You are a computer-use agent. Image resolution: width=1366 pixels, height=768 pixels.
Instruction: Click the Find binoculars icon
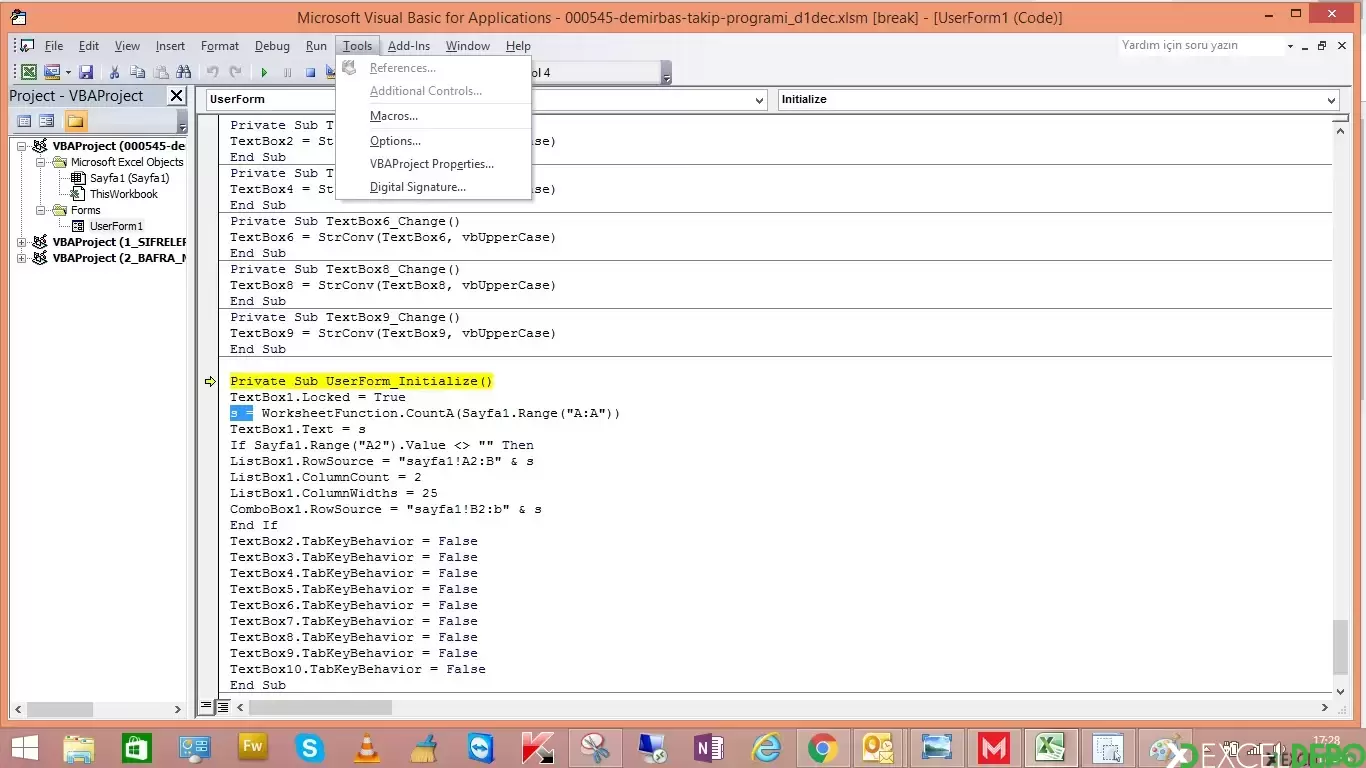point(183,72)
